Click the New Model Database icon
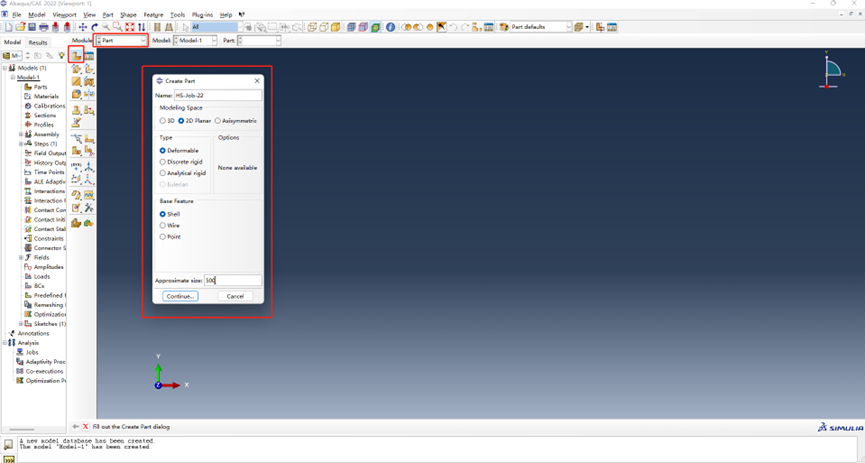The width and height of the screenshot is (865, 463). pyautogui.click(x=9, y=27)
